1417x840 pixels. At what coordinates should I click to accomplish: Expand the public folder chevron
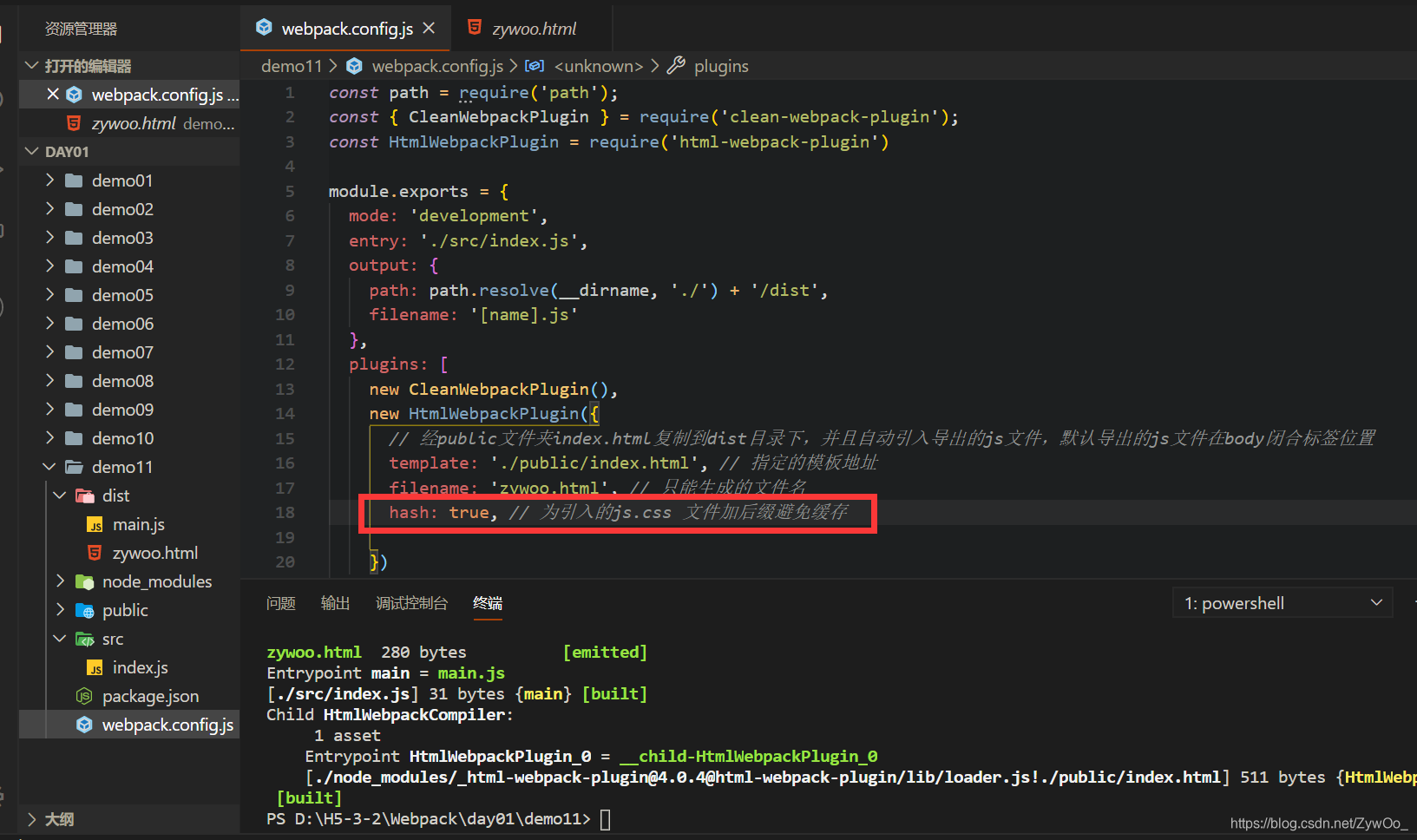[x=60, y=610]
